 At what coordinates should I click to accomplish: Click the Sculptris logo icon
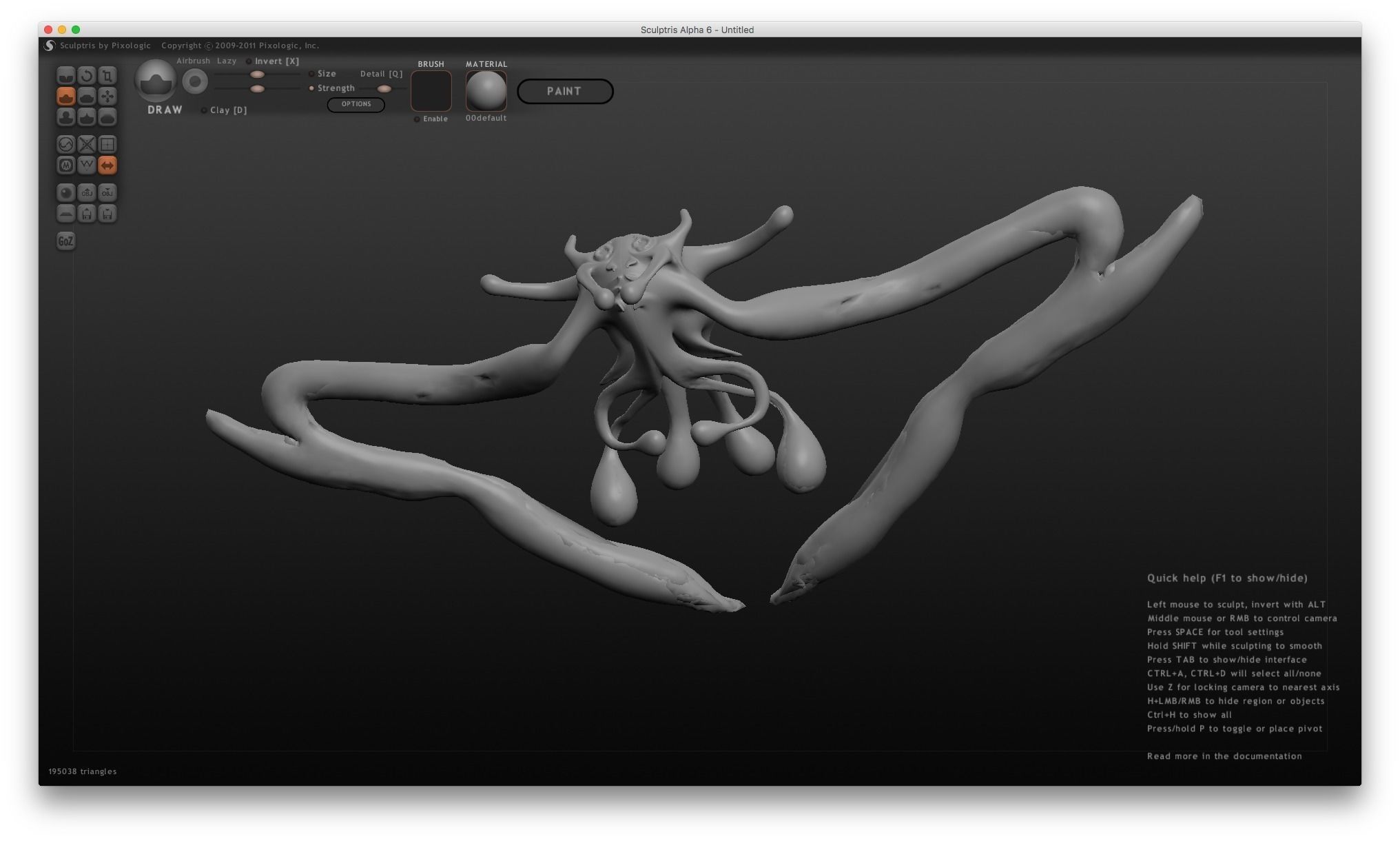(50, 45)
